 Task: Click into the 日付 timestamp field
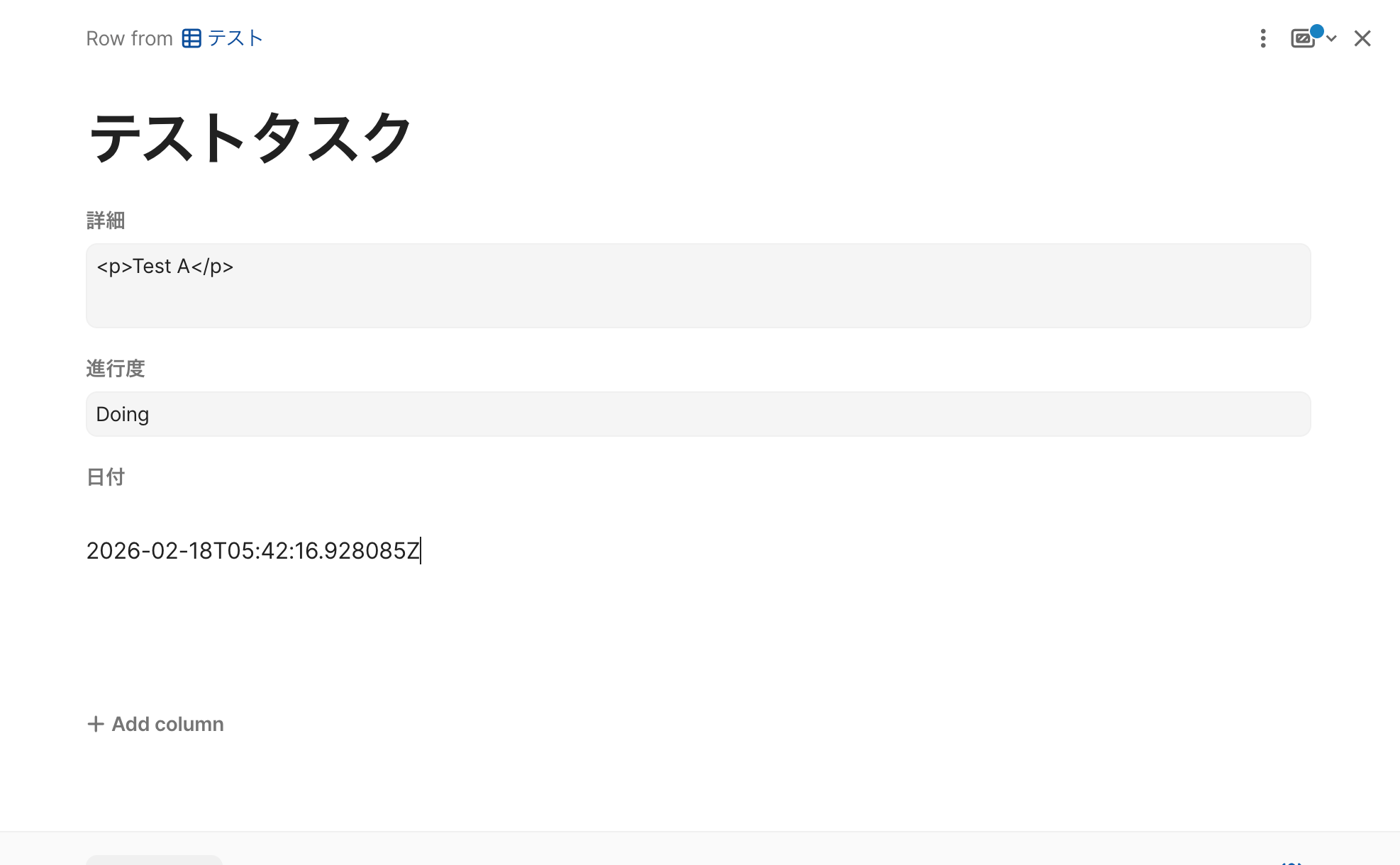(253, 551)
